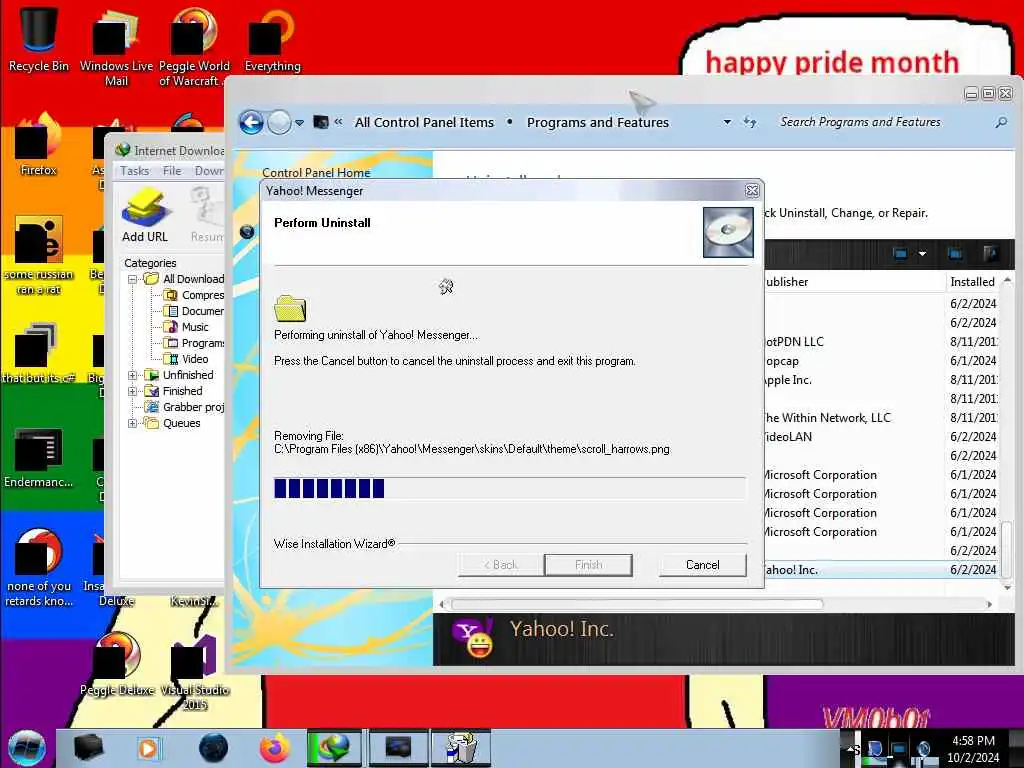Click the search magnifier in Programs and Features

[1000, 122]
